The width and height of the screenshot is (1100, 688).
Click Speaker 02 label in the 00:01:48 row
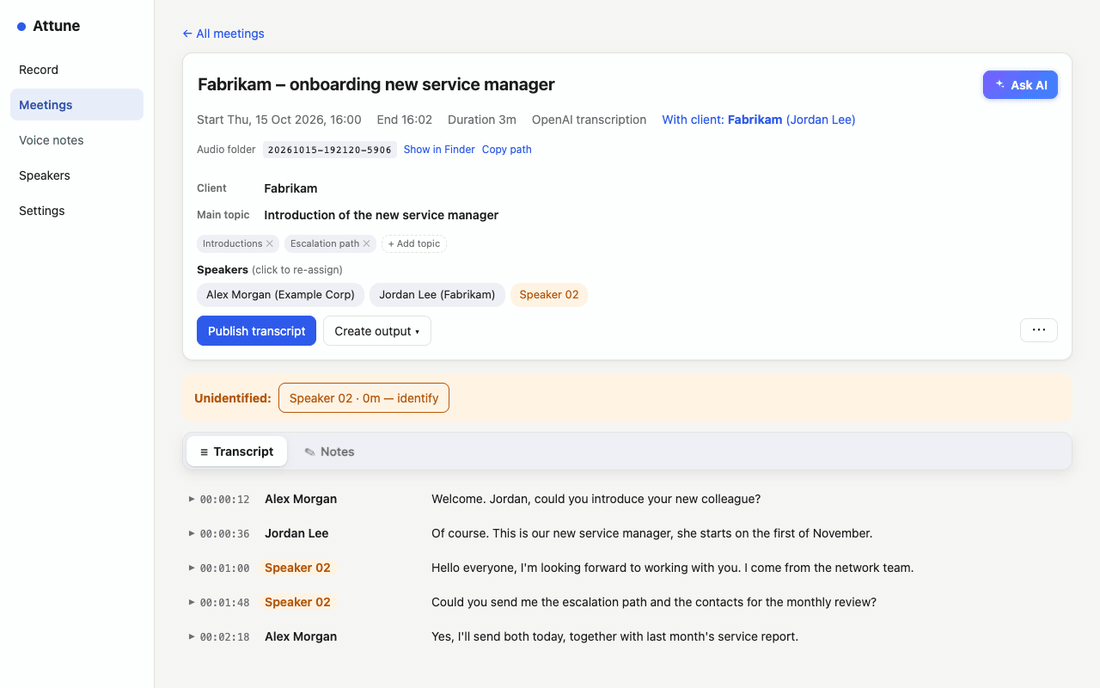click(x=297, y=602)
